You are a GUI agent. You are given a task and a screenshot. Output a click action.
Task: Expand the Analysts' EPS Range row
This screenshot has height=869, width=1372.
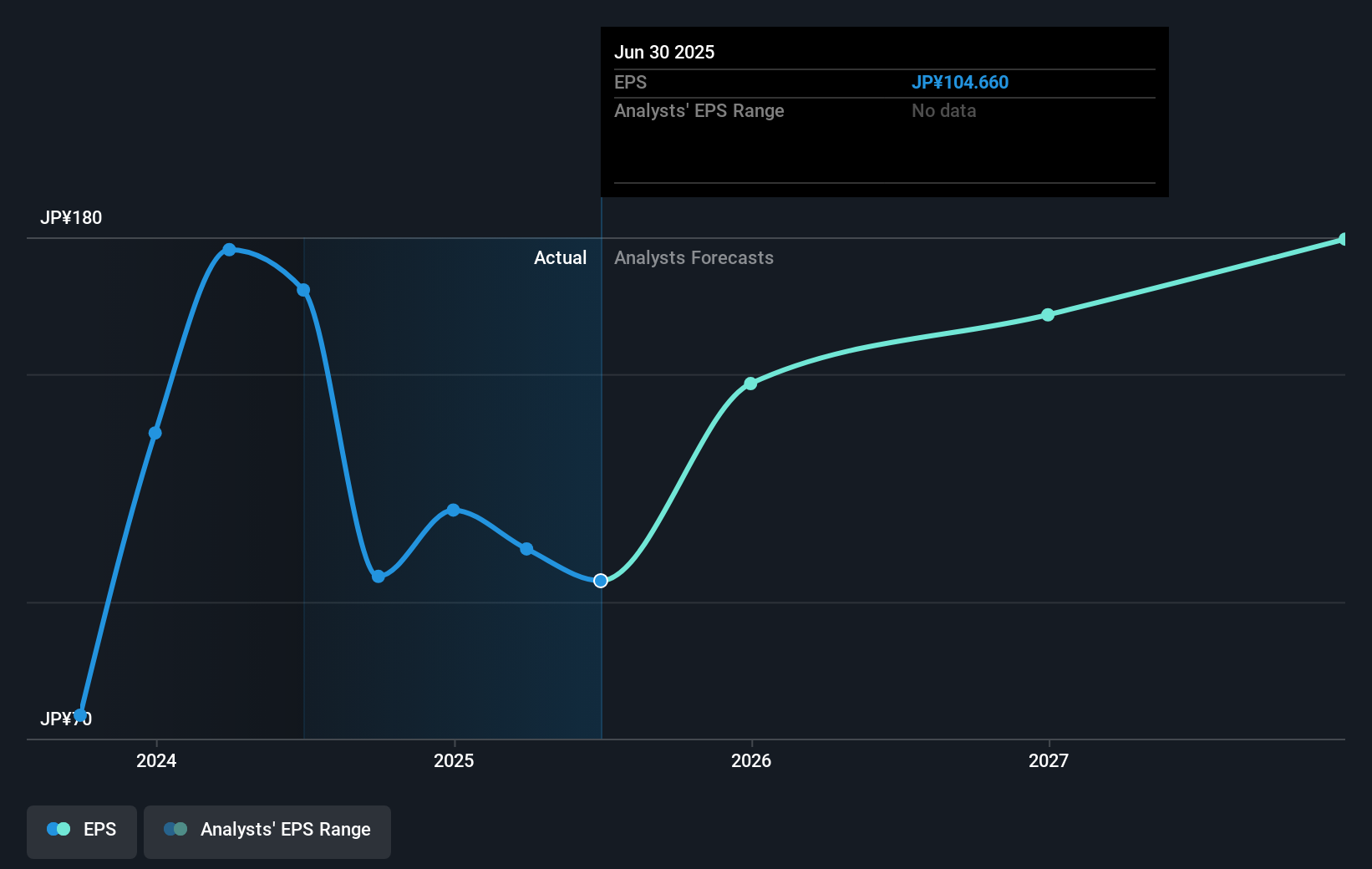pyautogui.click(x=699, y=110)
